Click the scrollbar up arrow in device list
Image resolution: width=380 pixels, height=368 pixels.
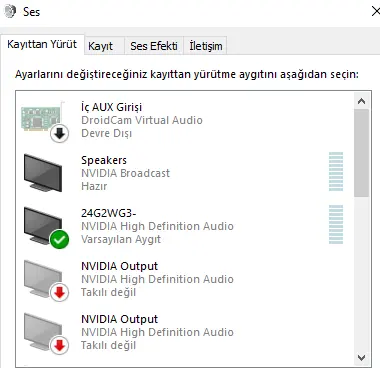click(361, 101)
